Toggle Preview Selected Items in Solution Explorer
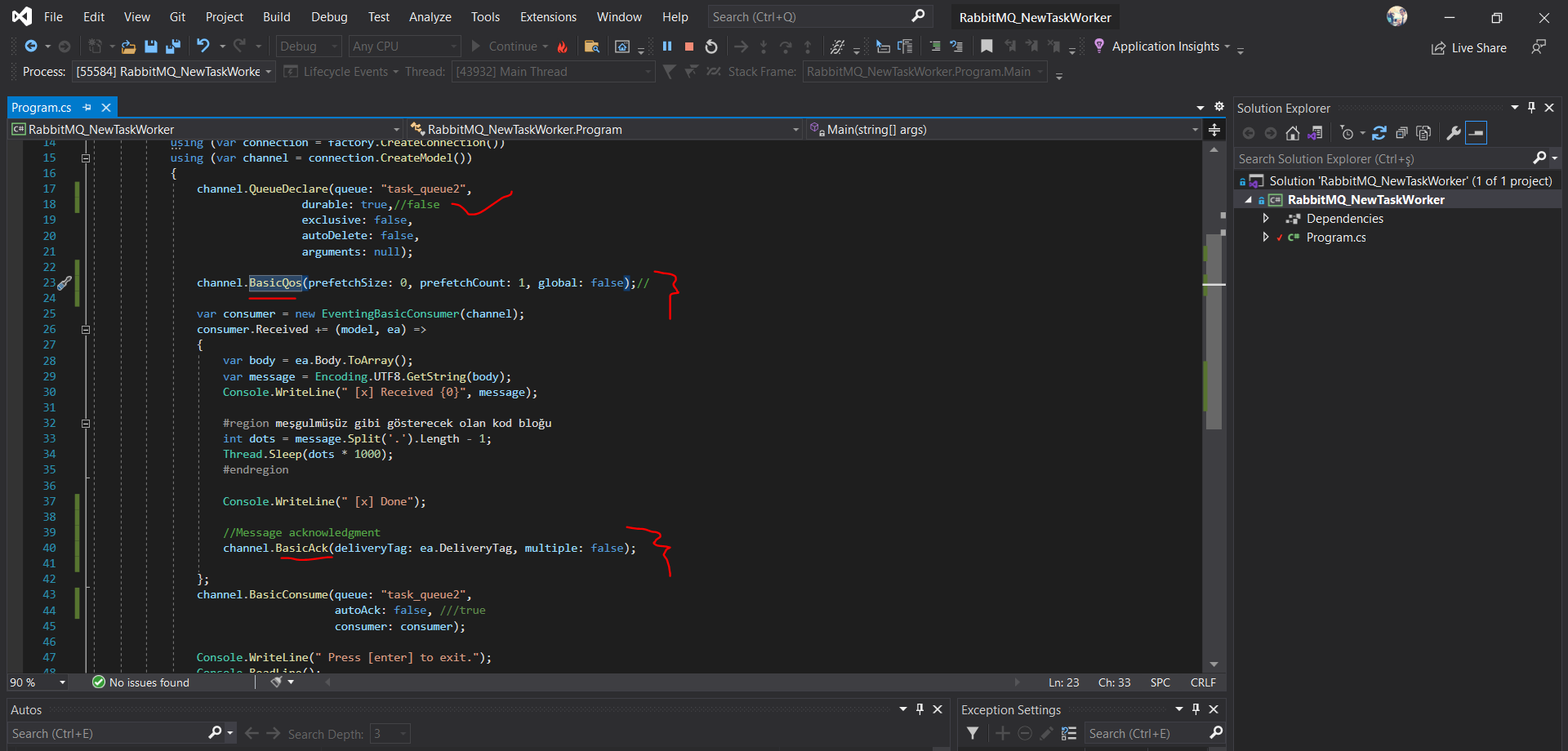The image size is (1568, 751). click(1477, 133)
